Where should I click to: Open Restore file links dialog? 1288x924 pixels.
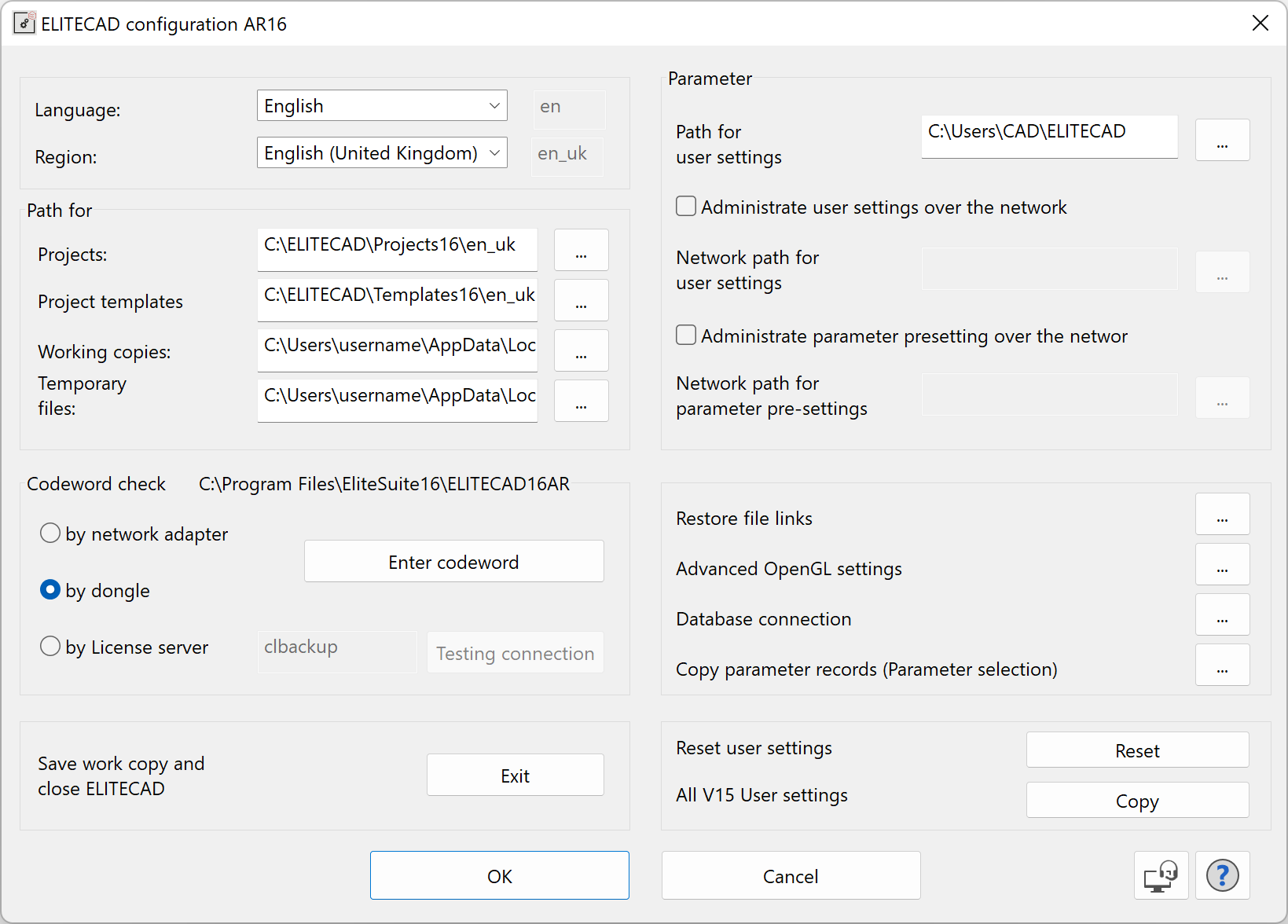tap(1222, 514)
